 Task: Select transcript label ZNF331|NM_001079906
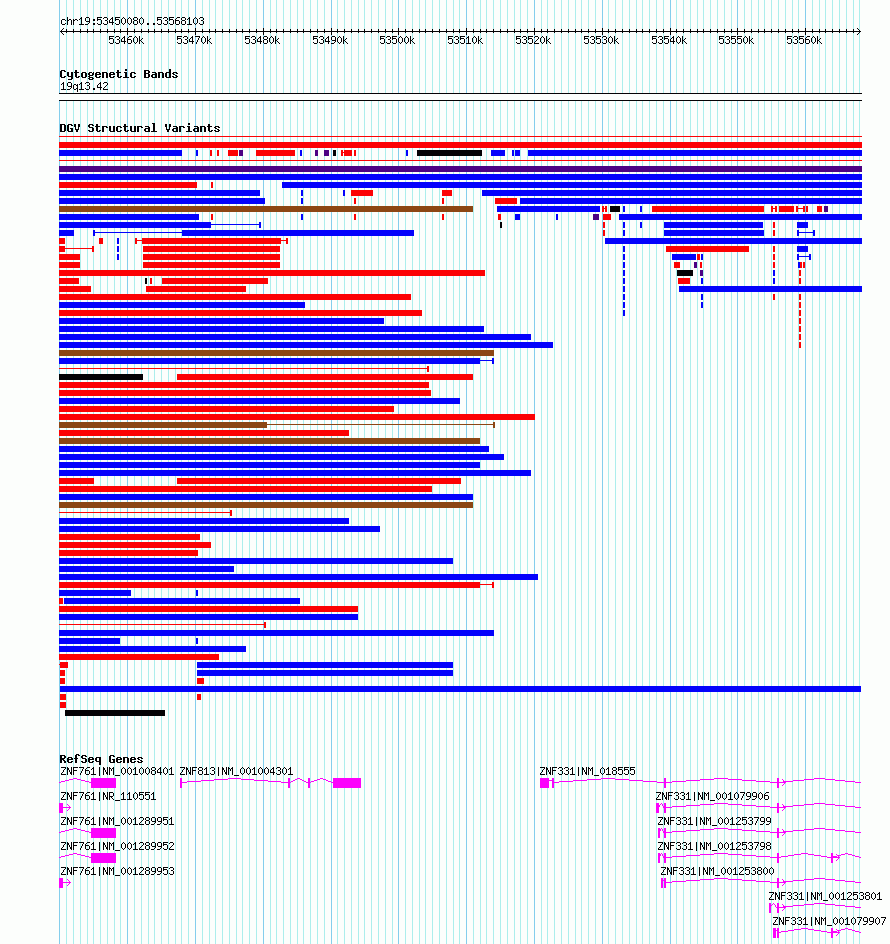pos(712,796)
